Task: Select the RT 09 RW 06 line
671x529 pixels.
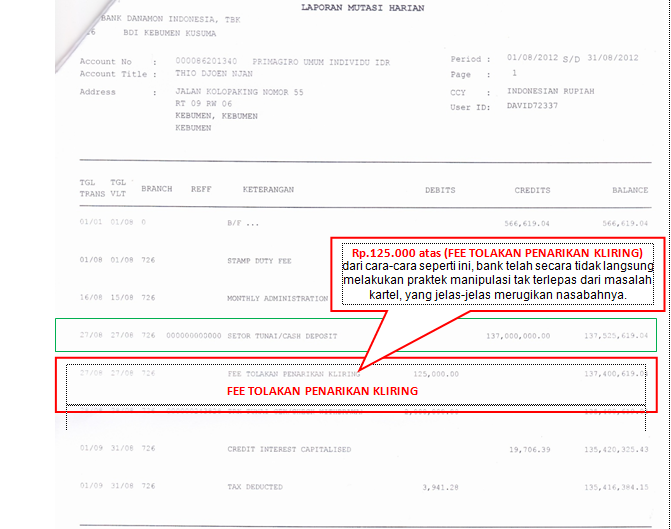Action: [204, 104]
